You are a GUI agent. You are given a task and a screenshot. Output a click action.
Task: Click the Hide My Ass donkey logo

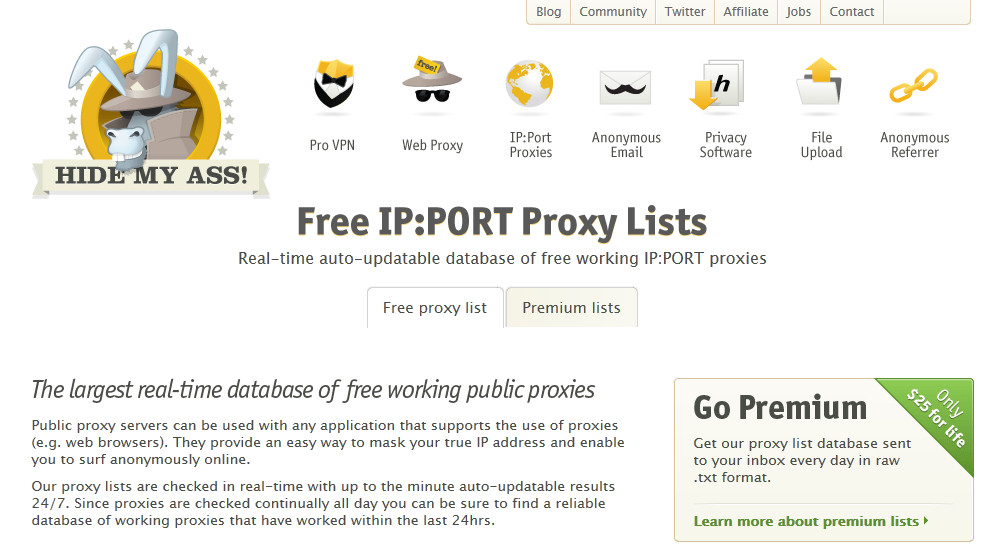tap(151, 114)
